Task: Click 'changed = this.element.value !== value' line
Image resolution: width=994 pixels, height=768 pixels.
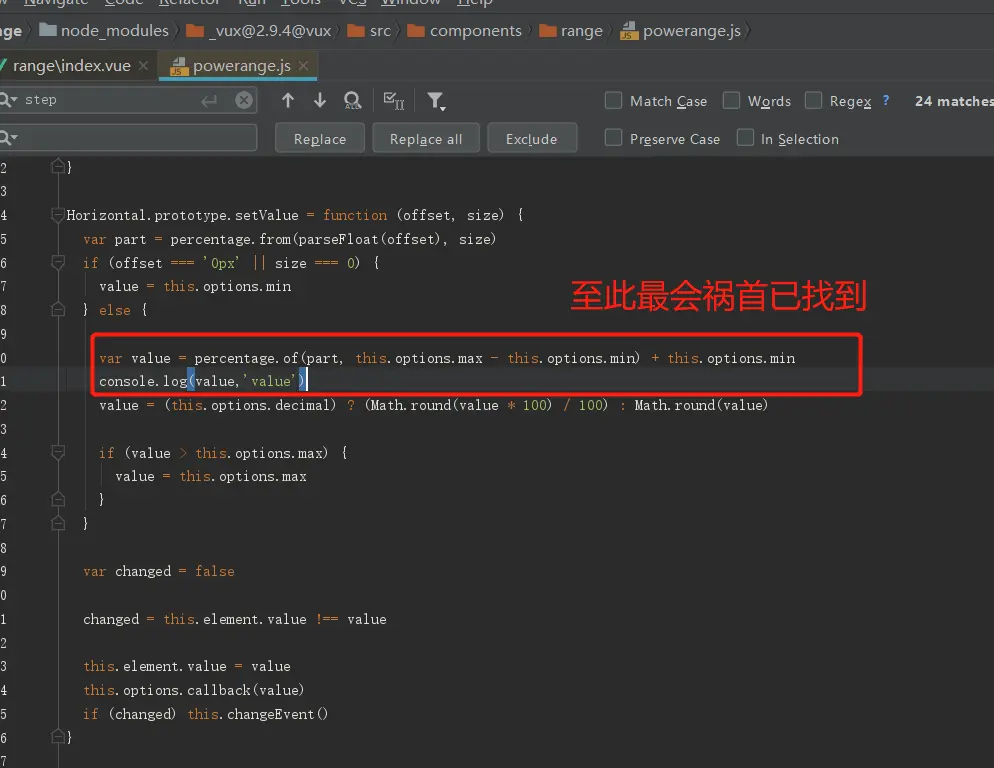Action: click(235, 619)
